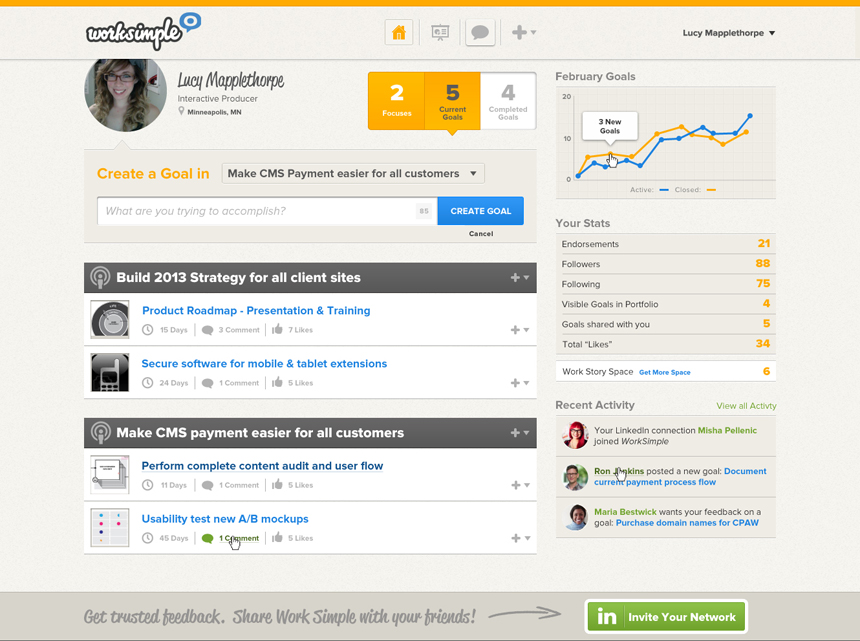Open plus menu on Product Roadmap row
The width and height of the screenshot is (860, 641).
[x=519, y=330]
